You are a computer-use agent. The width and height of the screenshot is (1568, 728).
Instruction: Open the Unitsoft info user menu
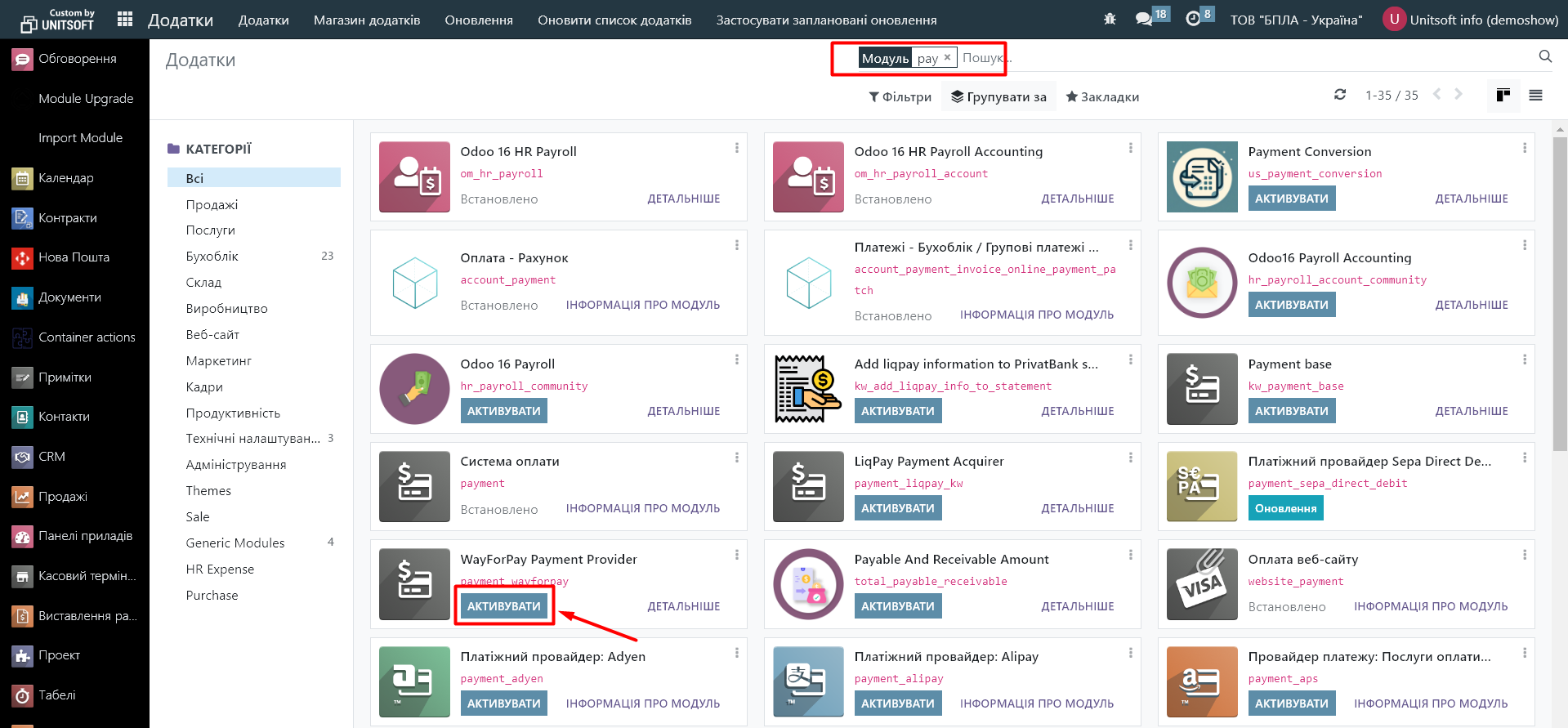[1471, 20]
